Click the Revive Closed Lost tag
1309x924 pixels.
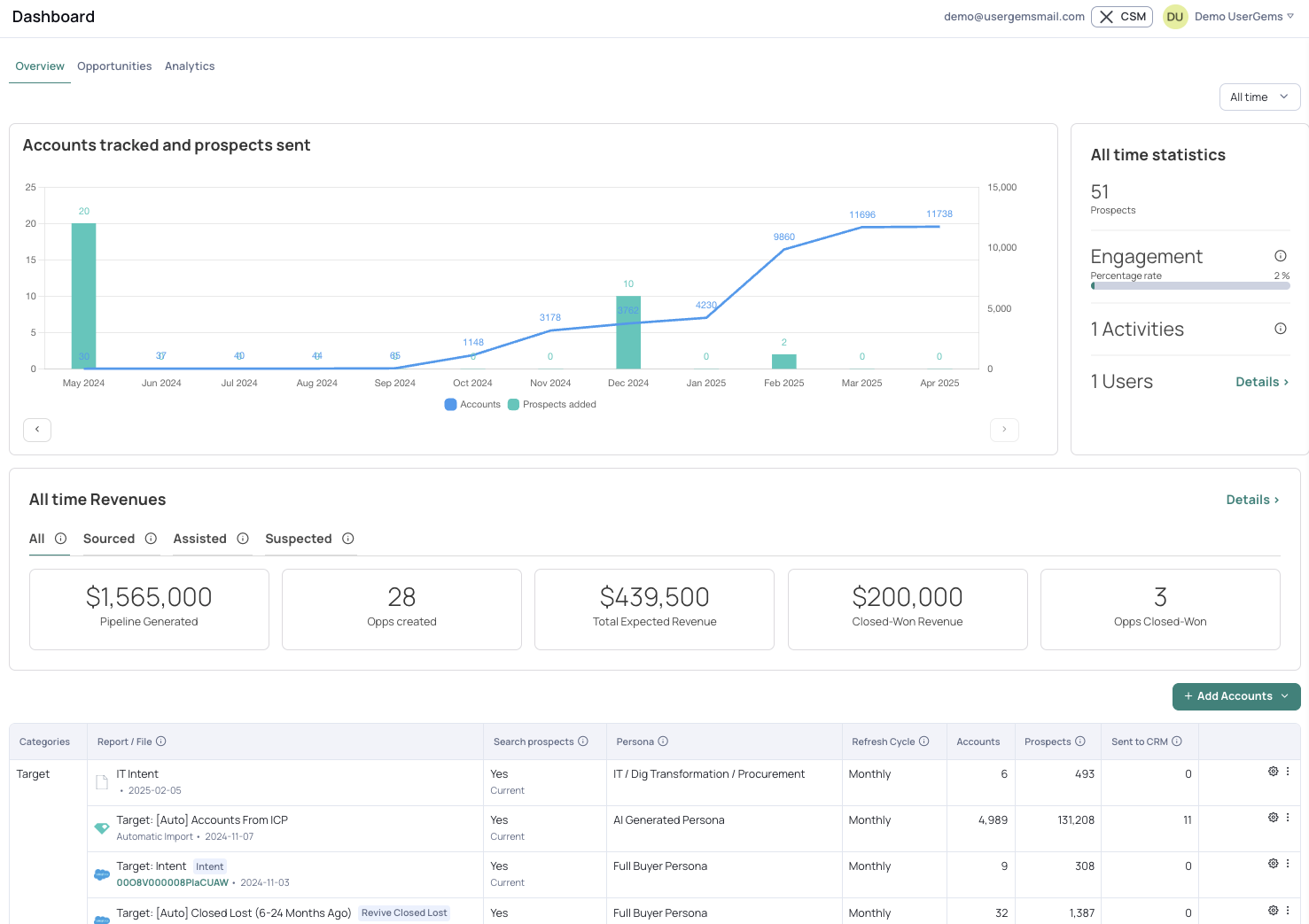[x=404, y=912]
